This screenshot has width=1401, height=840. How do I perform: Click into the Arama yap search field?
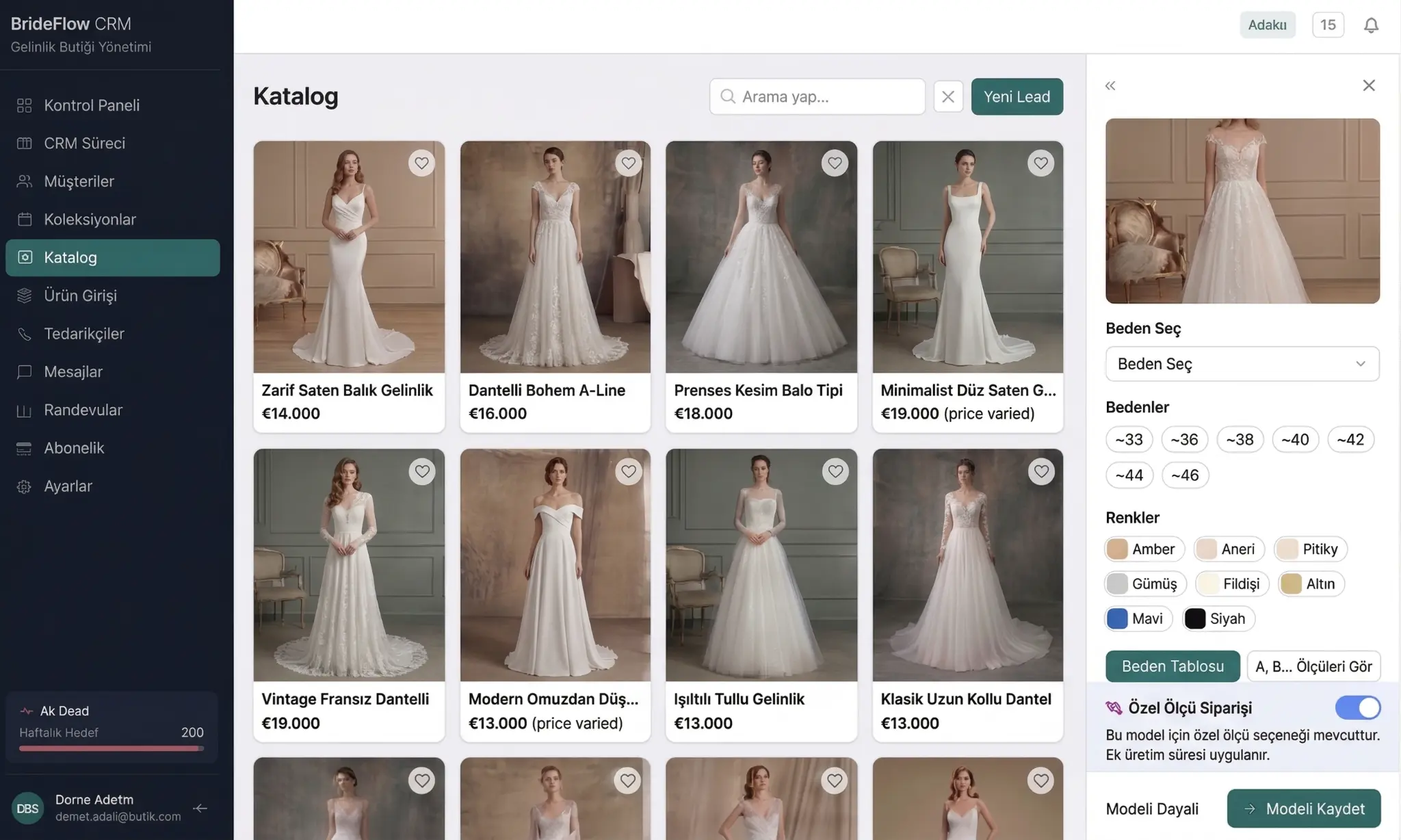pos(817,96)
